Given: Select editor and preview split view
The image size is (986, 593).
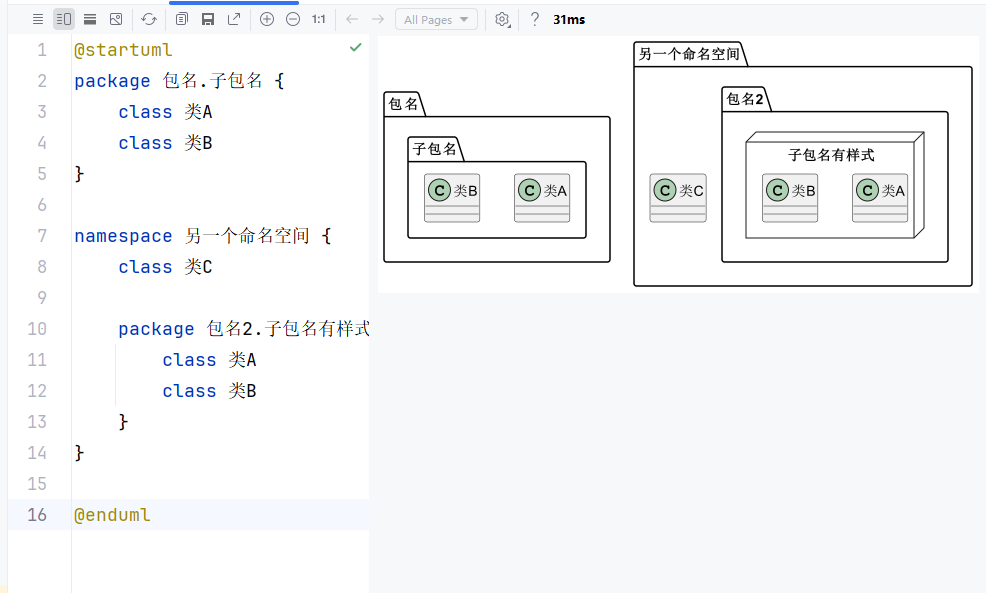Looking at the screenshot, I should pyautogui.click(x=64, y=19).
